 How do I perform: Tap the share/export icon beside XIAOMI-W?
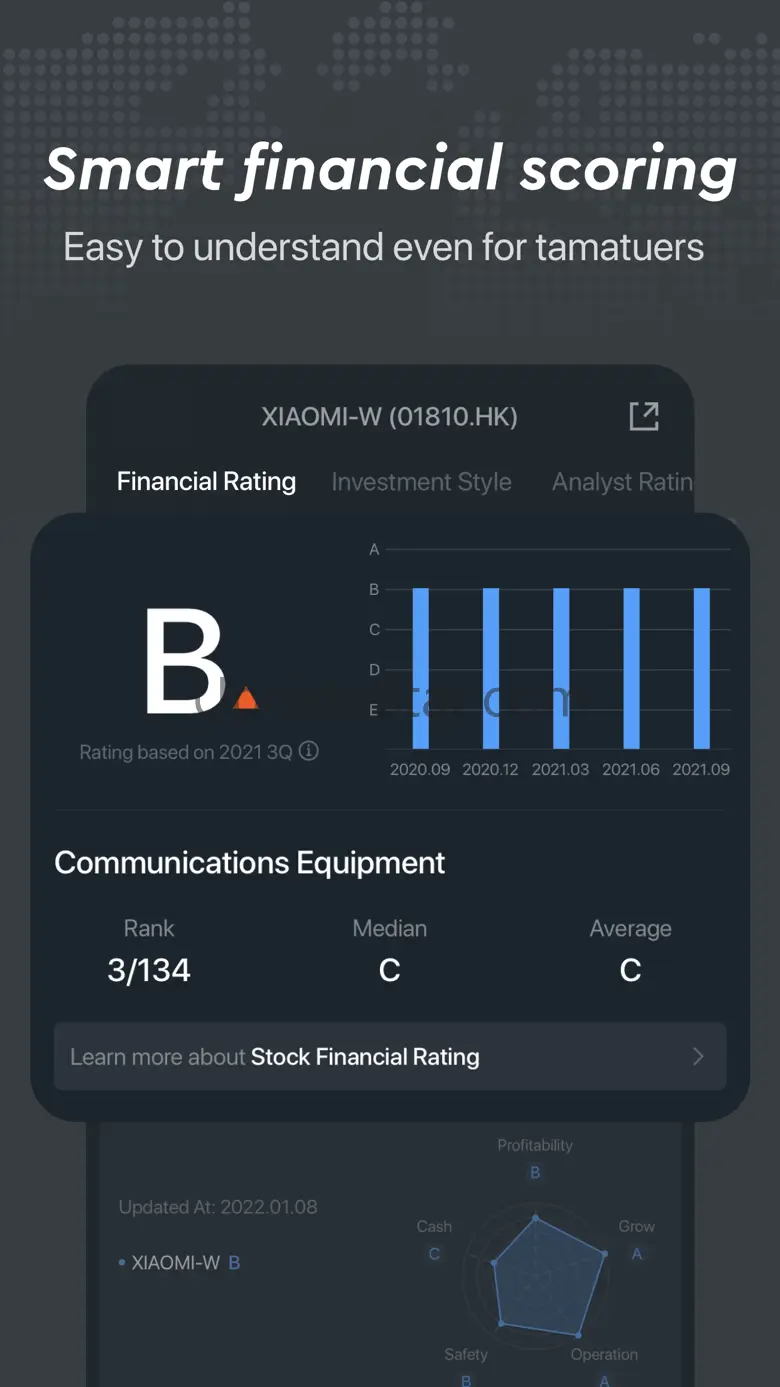pos(644,416)
